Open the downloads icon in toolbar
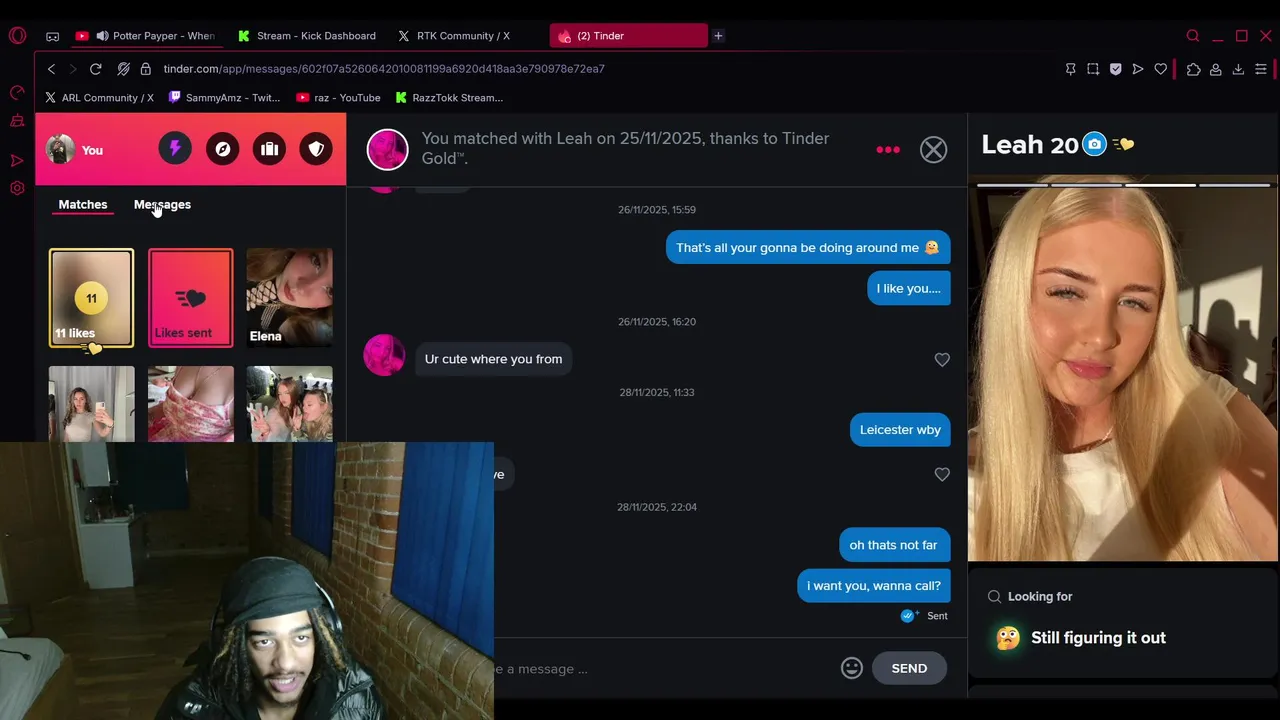The height and width of the screenshot is (720, 1280). [x=1238, y=69]
